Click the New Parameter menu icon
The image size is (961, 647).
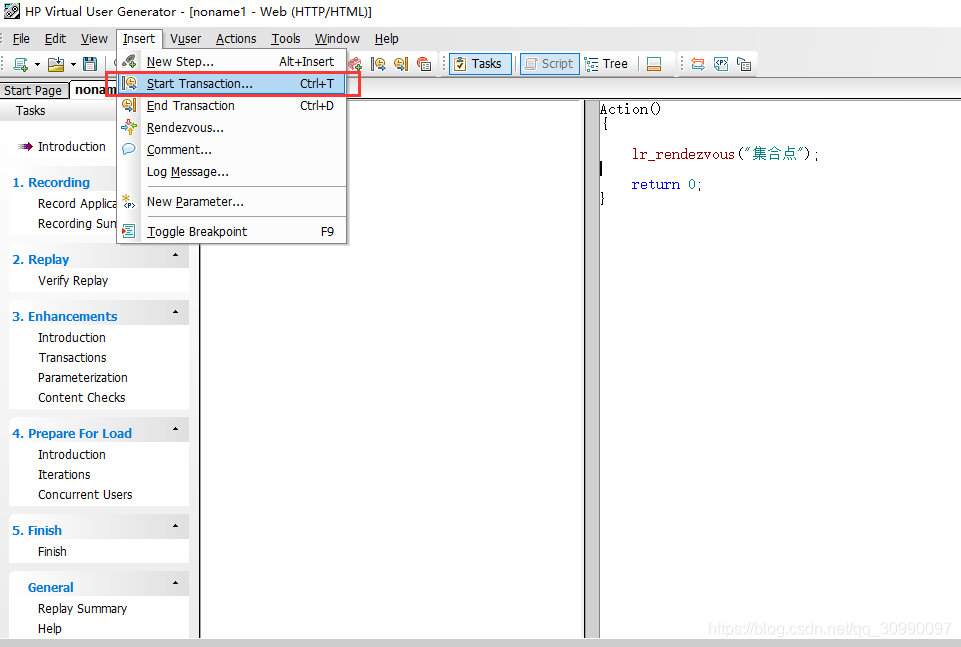129,201
